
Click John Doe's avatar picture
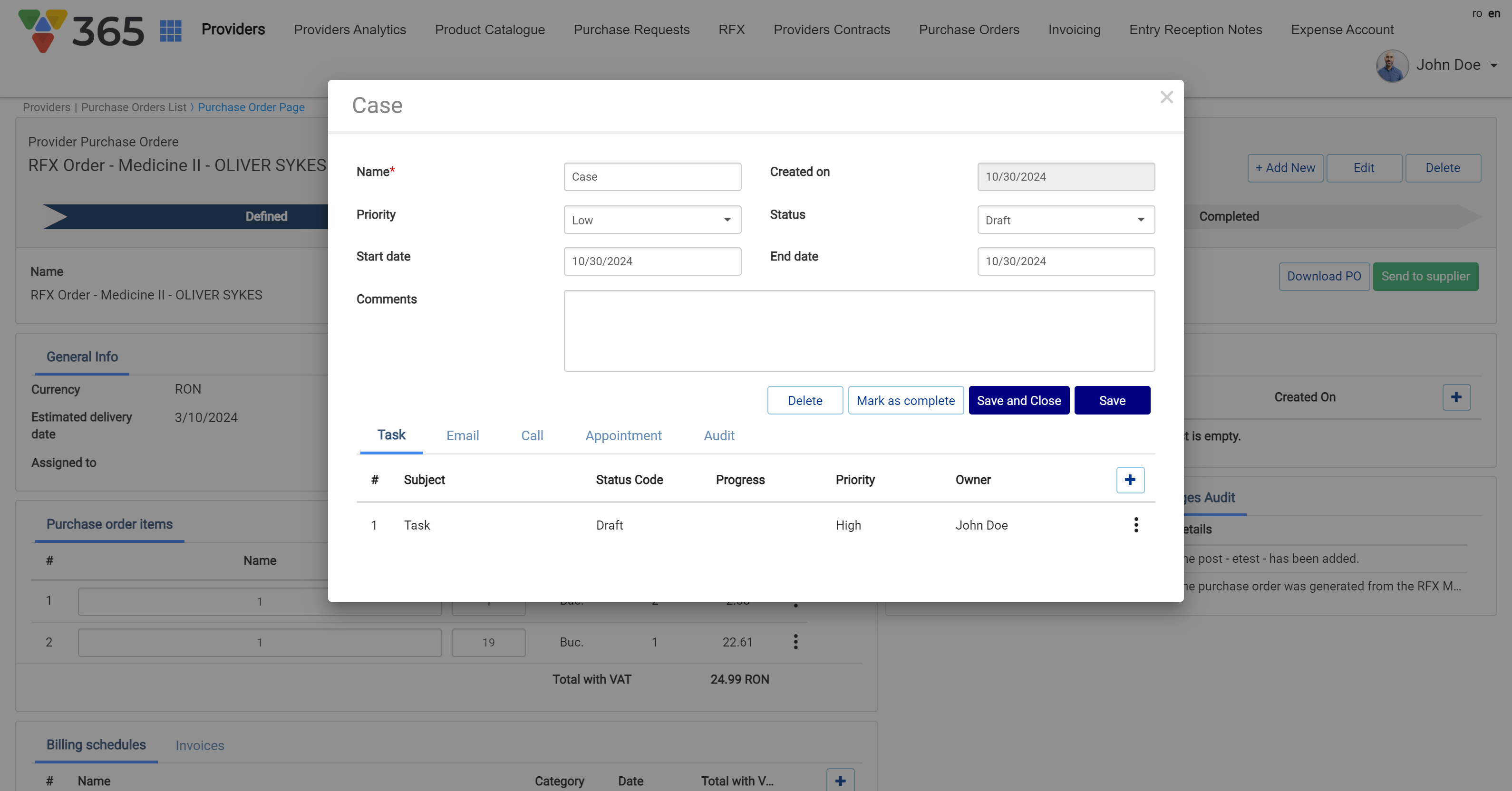[x=1392, y=65]
